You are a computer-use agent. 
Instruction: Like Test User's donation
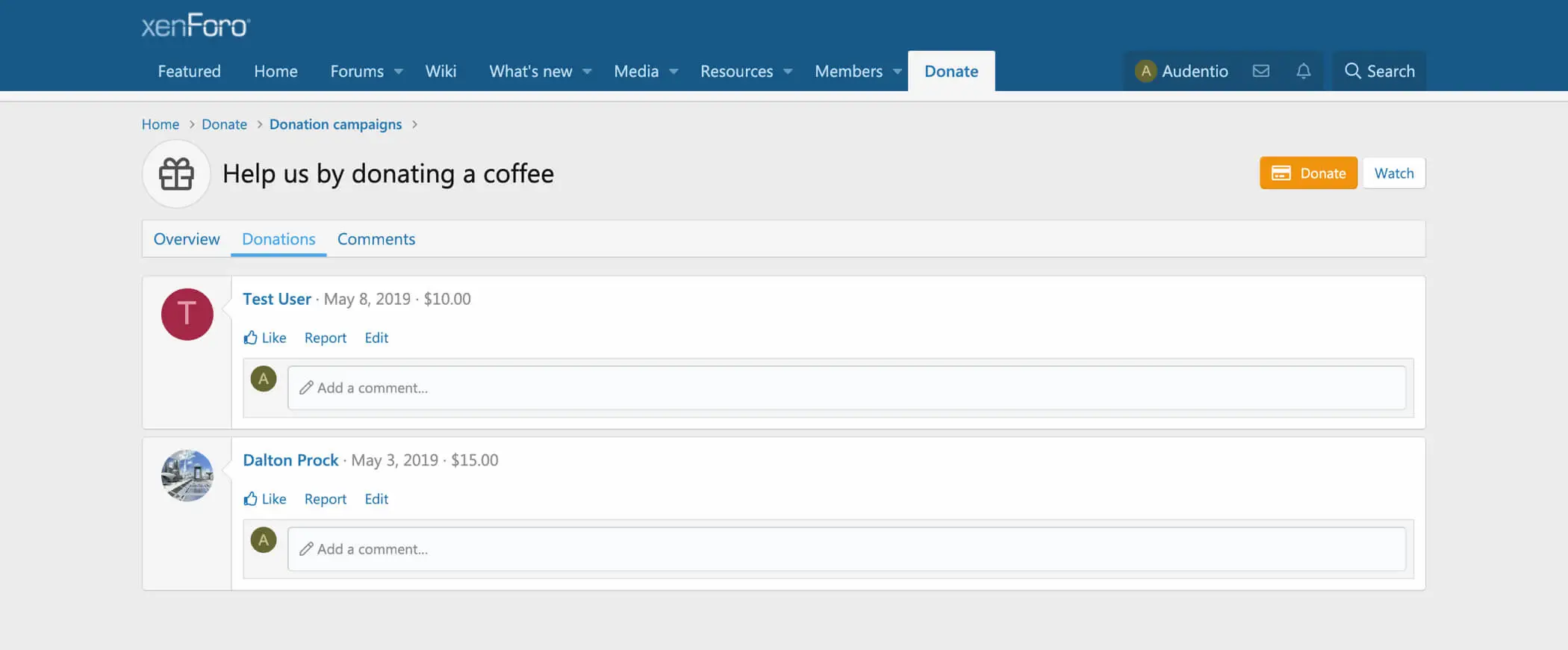tap(265, 338)
